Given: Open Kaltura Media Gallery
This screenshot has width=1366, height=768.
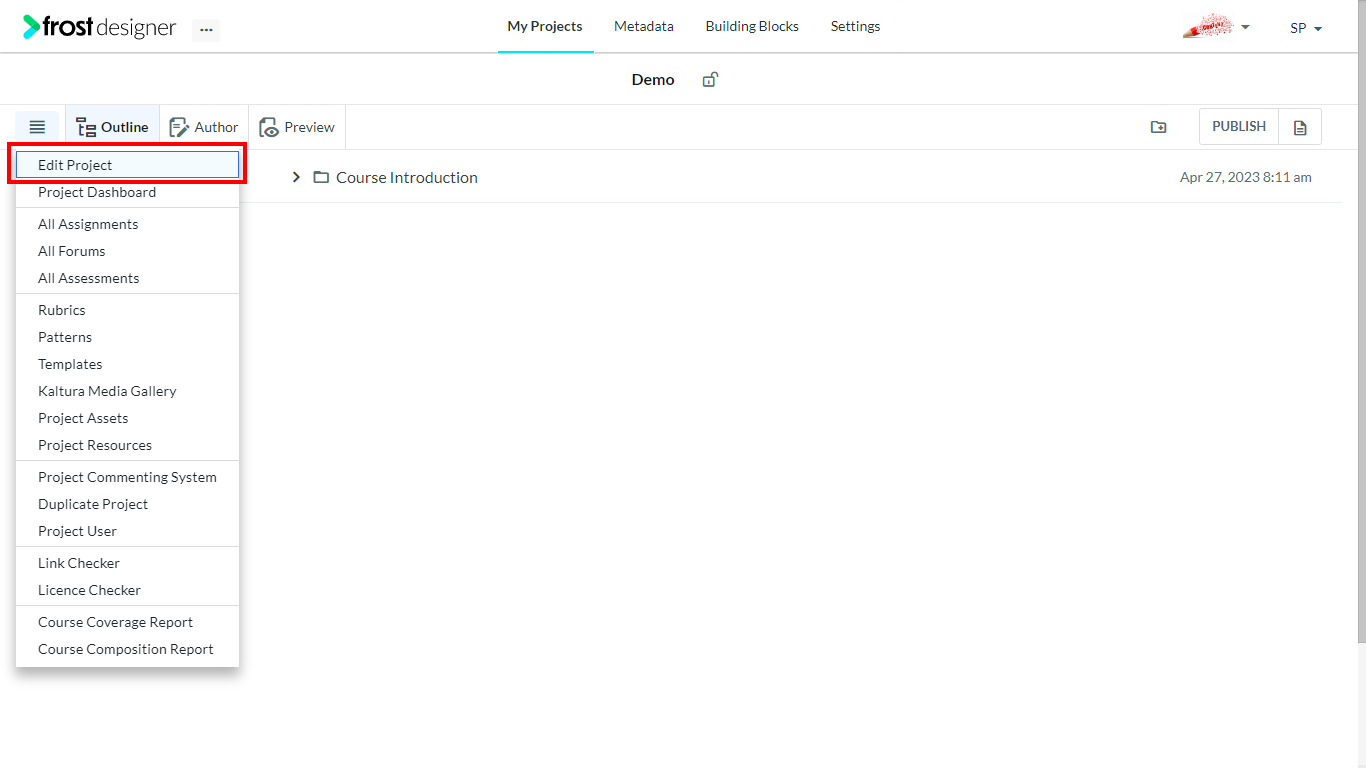Looking at the screenshot, I should [127, 391].
